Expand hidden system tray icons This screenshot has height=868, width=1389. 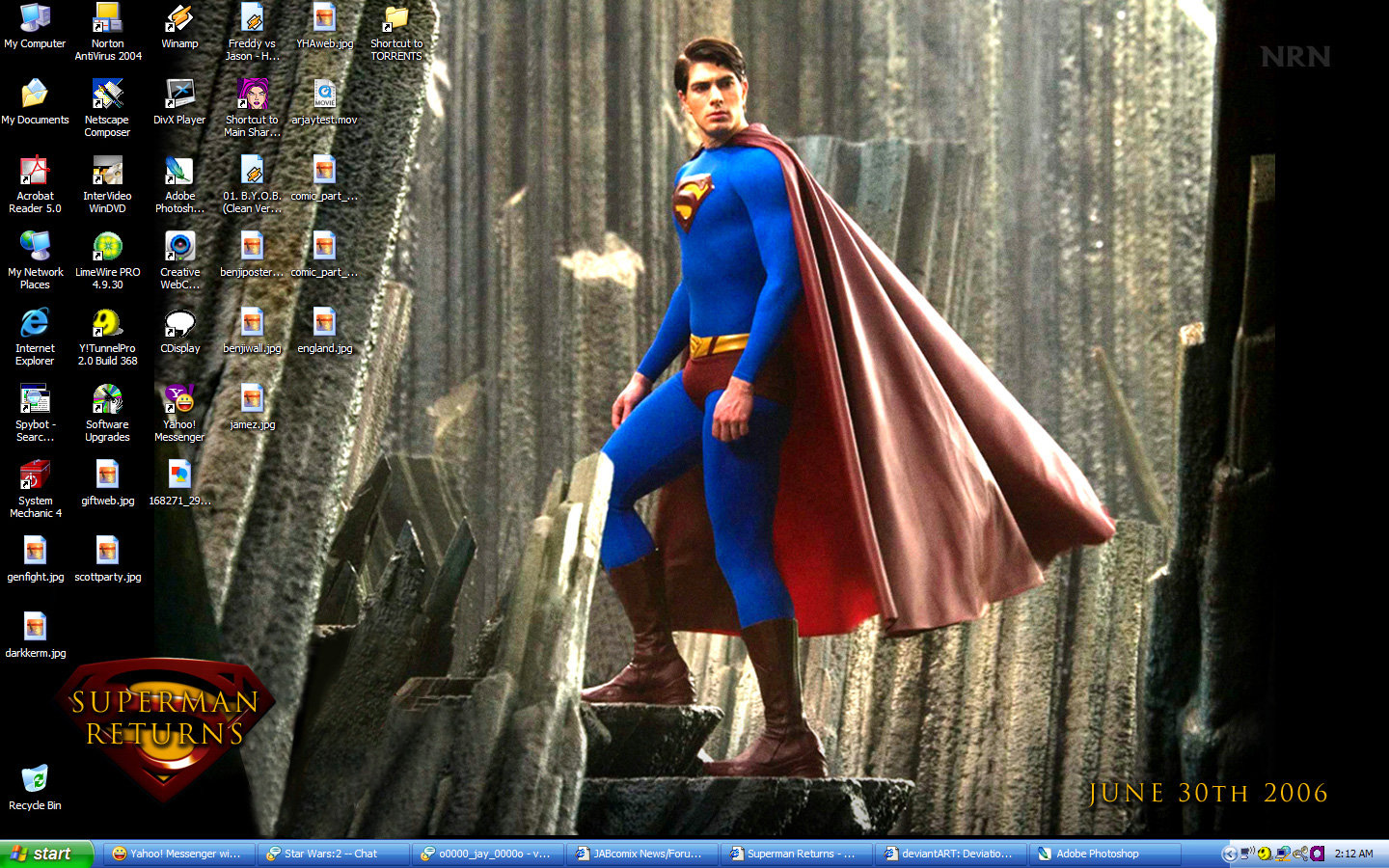coord(1229,854)
